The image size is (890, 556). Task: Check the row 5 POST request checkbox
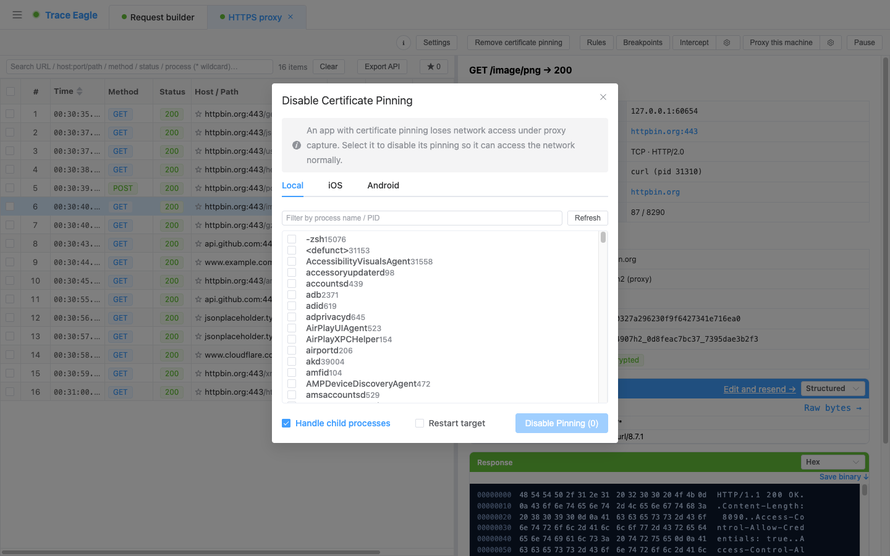(10, 188)
